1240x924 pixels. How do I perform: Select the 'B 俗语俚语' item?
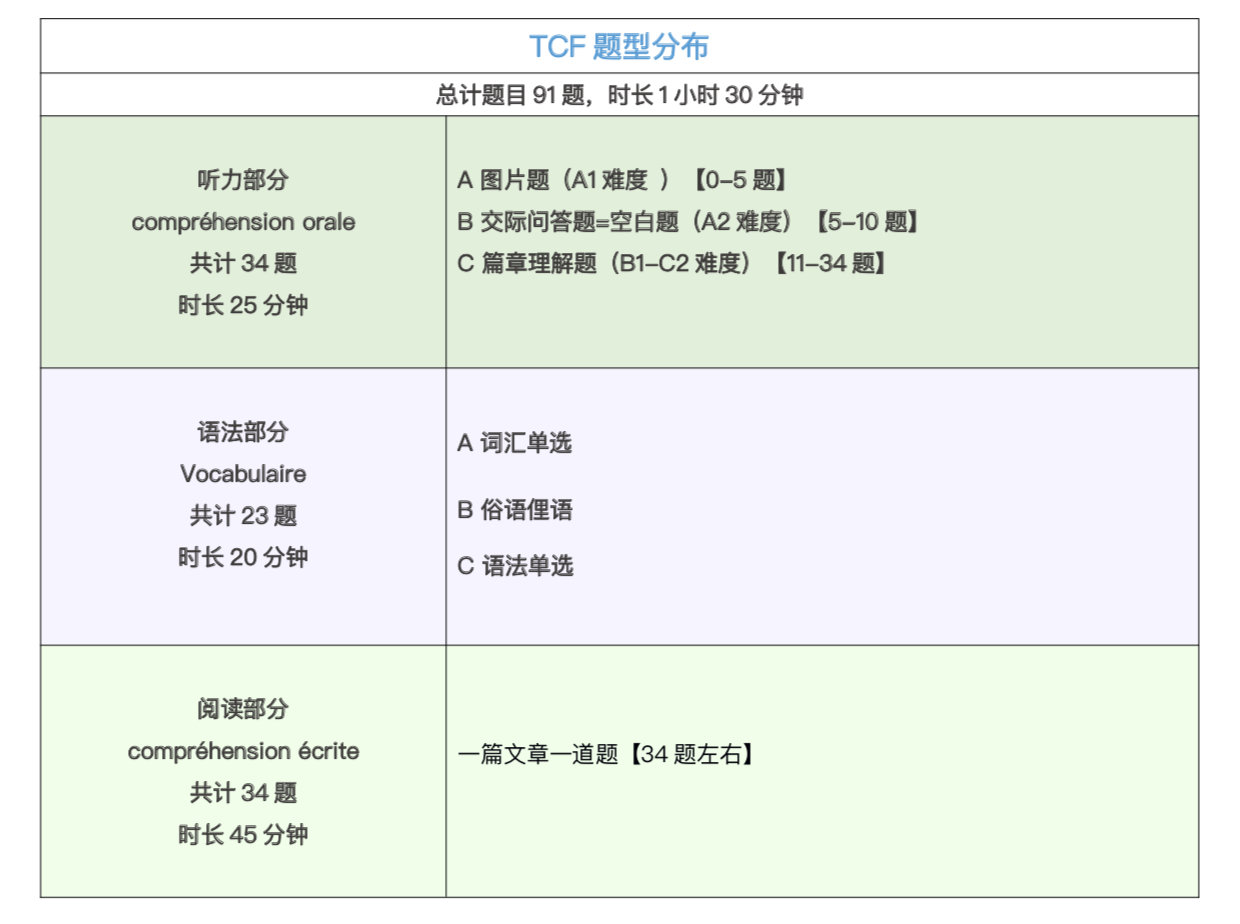[514, 510]
